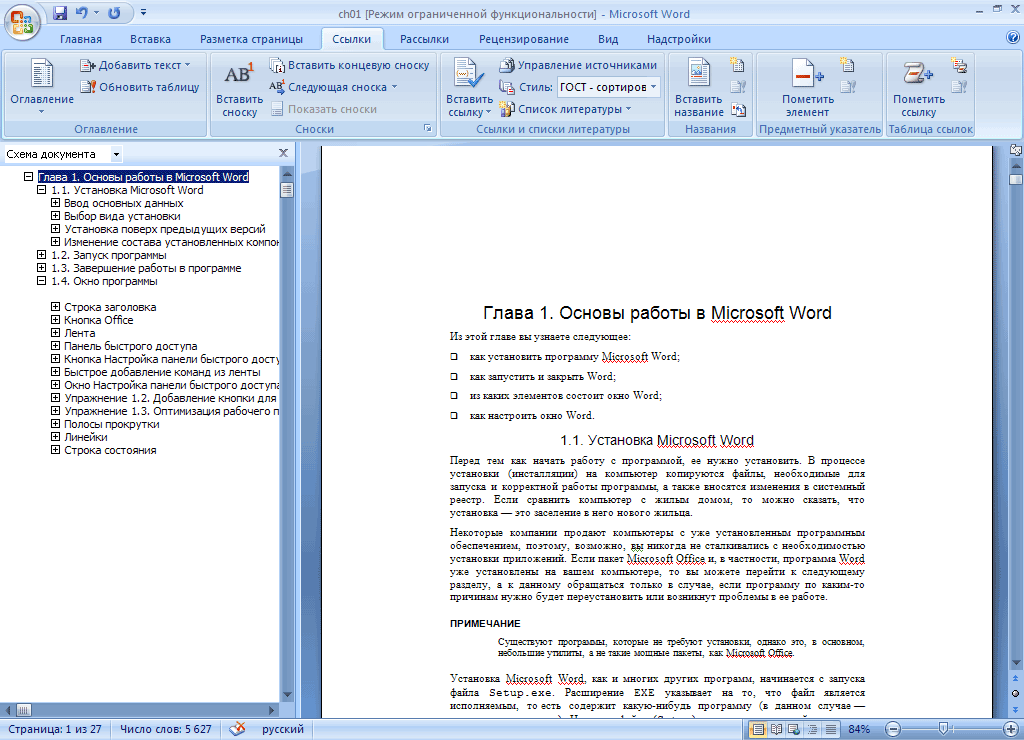Switch to Full Screen Reading view
Screen dimensions: 1024x740
pyautogui.click(x=776, y=730)
